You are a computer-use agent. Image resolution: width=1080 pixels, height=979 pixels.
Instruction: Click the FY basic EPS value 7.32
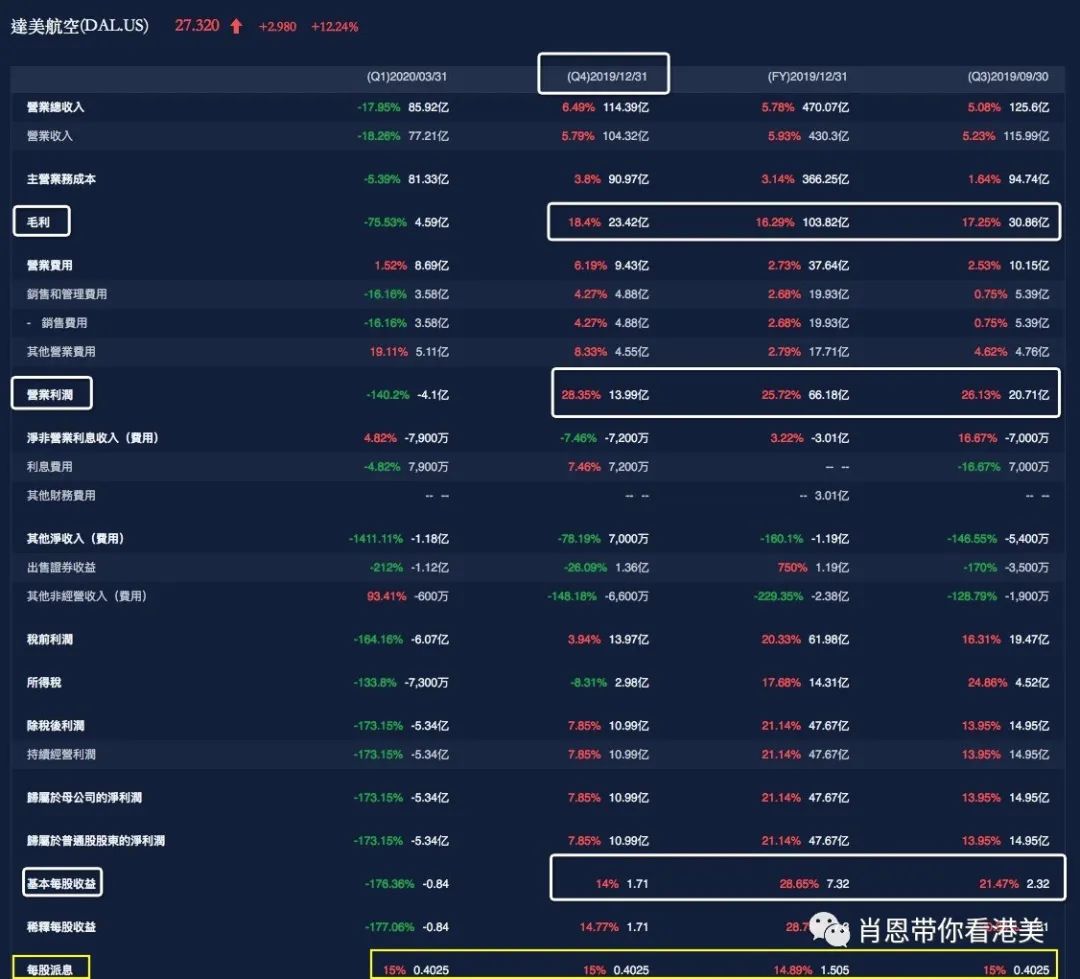coord(838,884)
